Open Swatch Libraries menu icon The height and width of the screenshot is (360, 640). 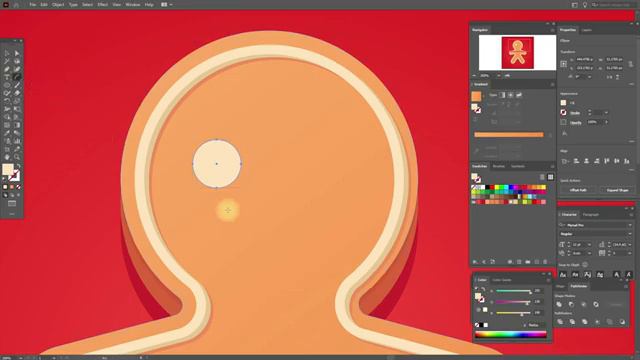475,262
